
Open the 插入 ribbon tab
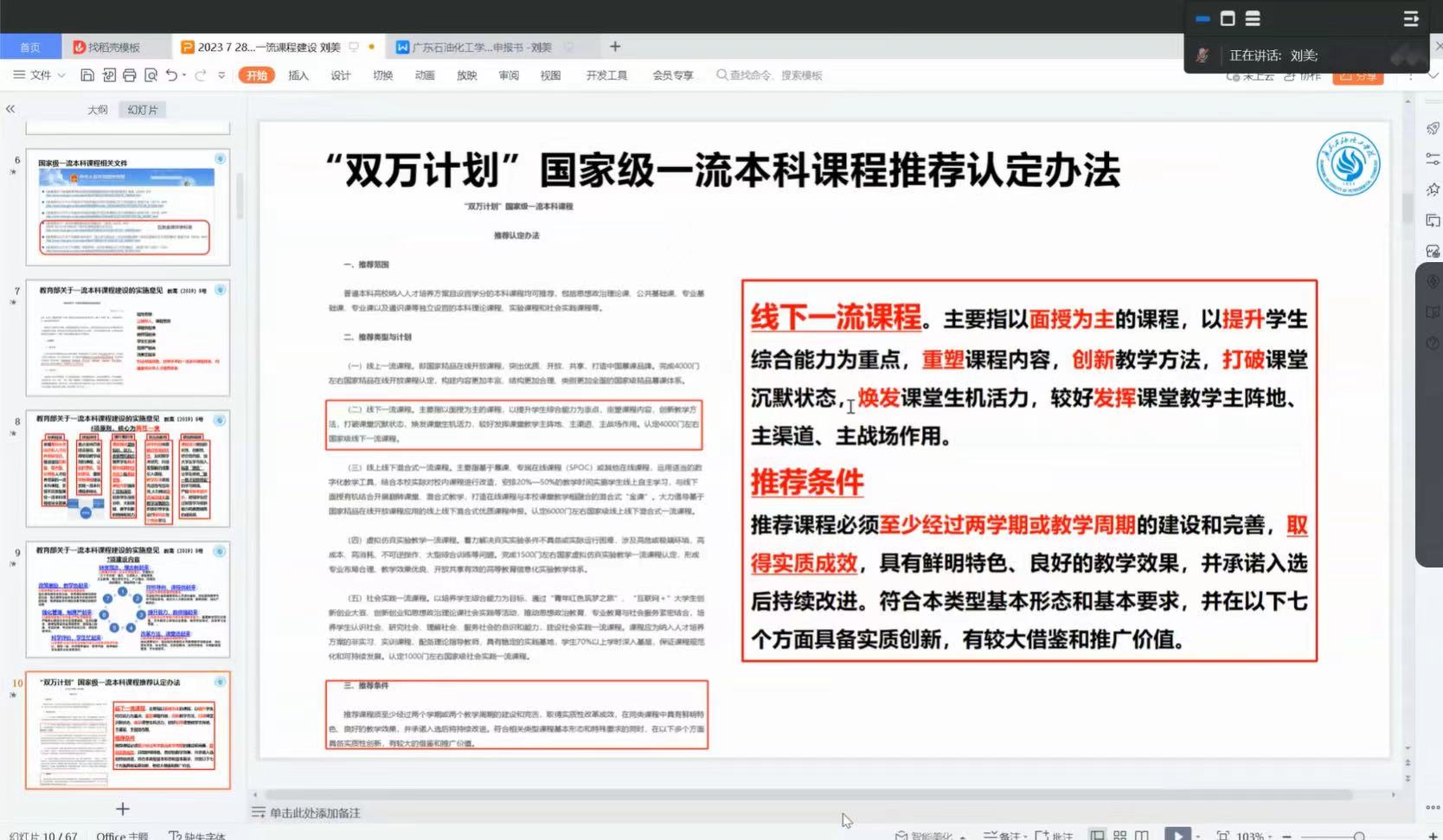(x=298, y=75)
